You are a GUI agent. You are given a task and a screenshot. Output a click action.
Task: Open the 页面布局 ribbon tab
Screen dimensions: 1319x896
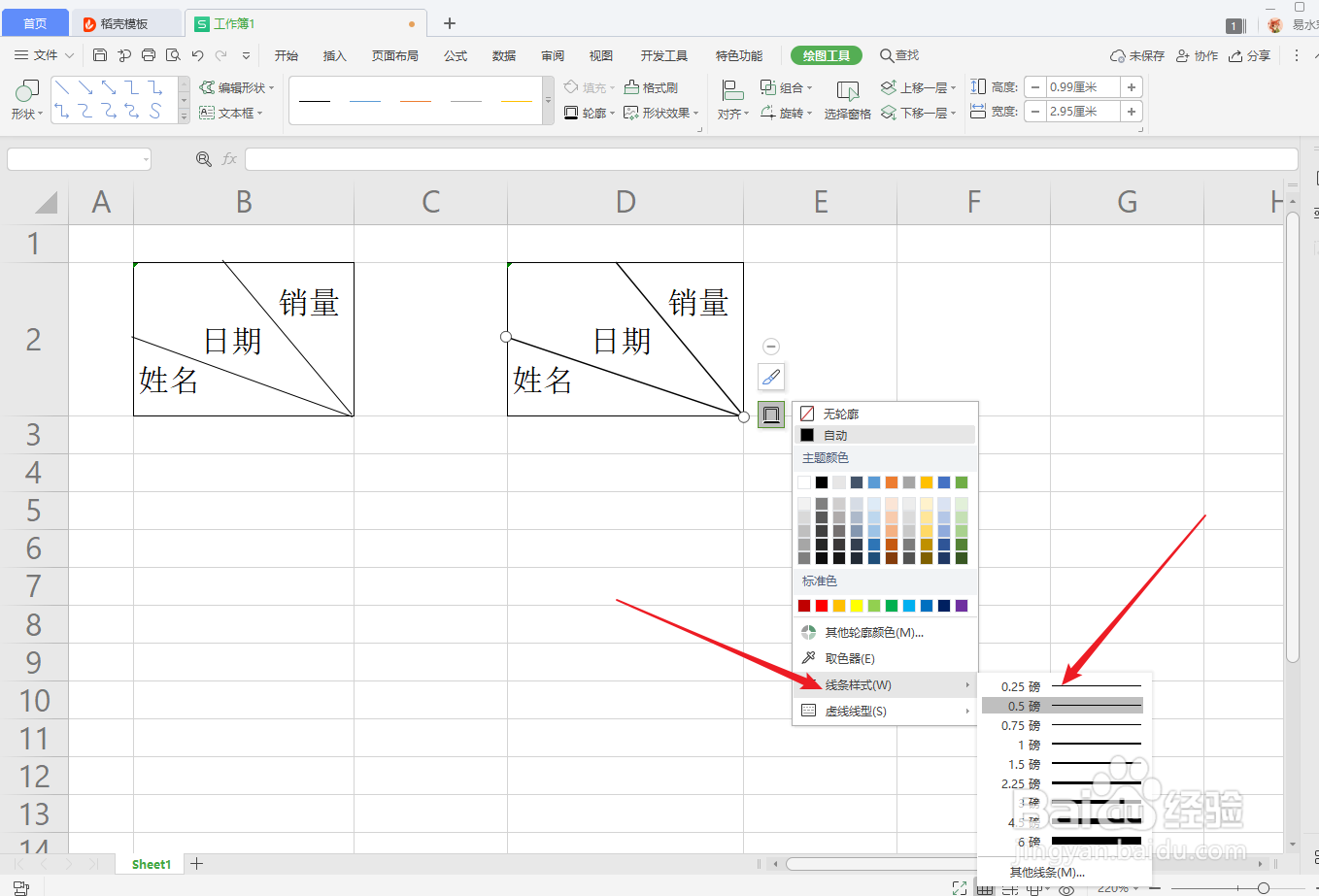pos(395,55)
